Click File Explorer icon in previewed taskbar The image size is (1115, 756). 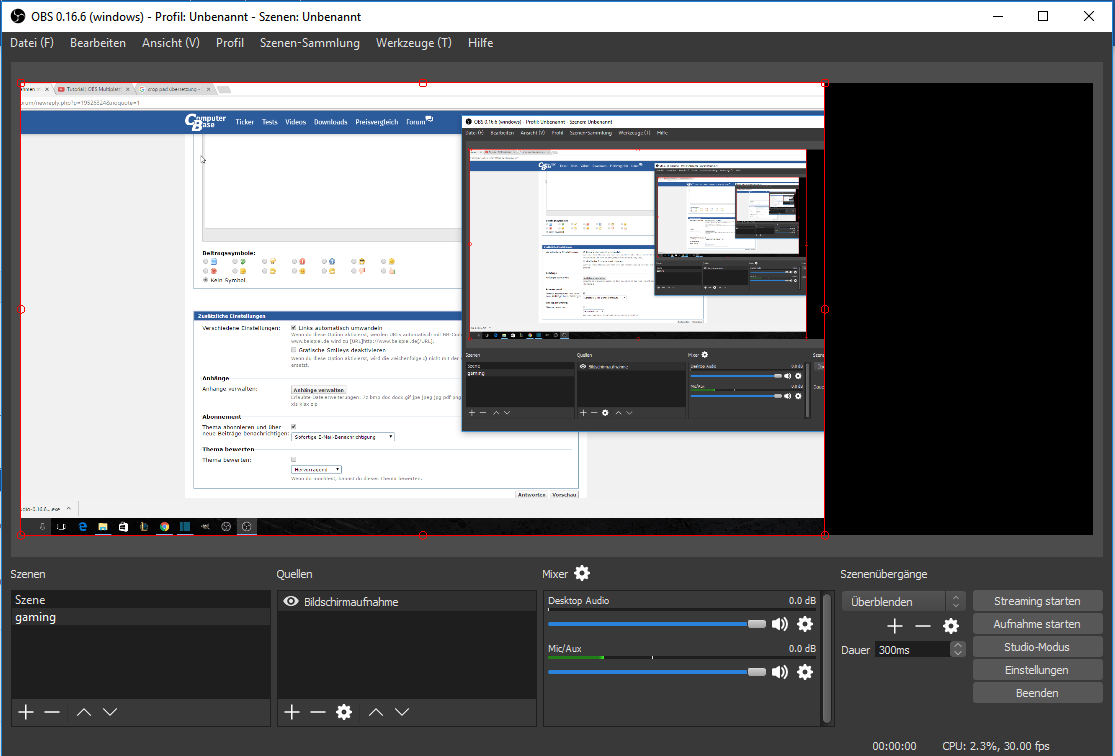pyautogui.click(x=103, y=526)
